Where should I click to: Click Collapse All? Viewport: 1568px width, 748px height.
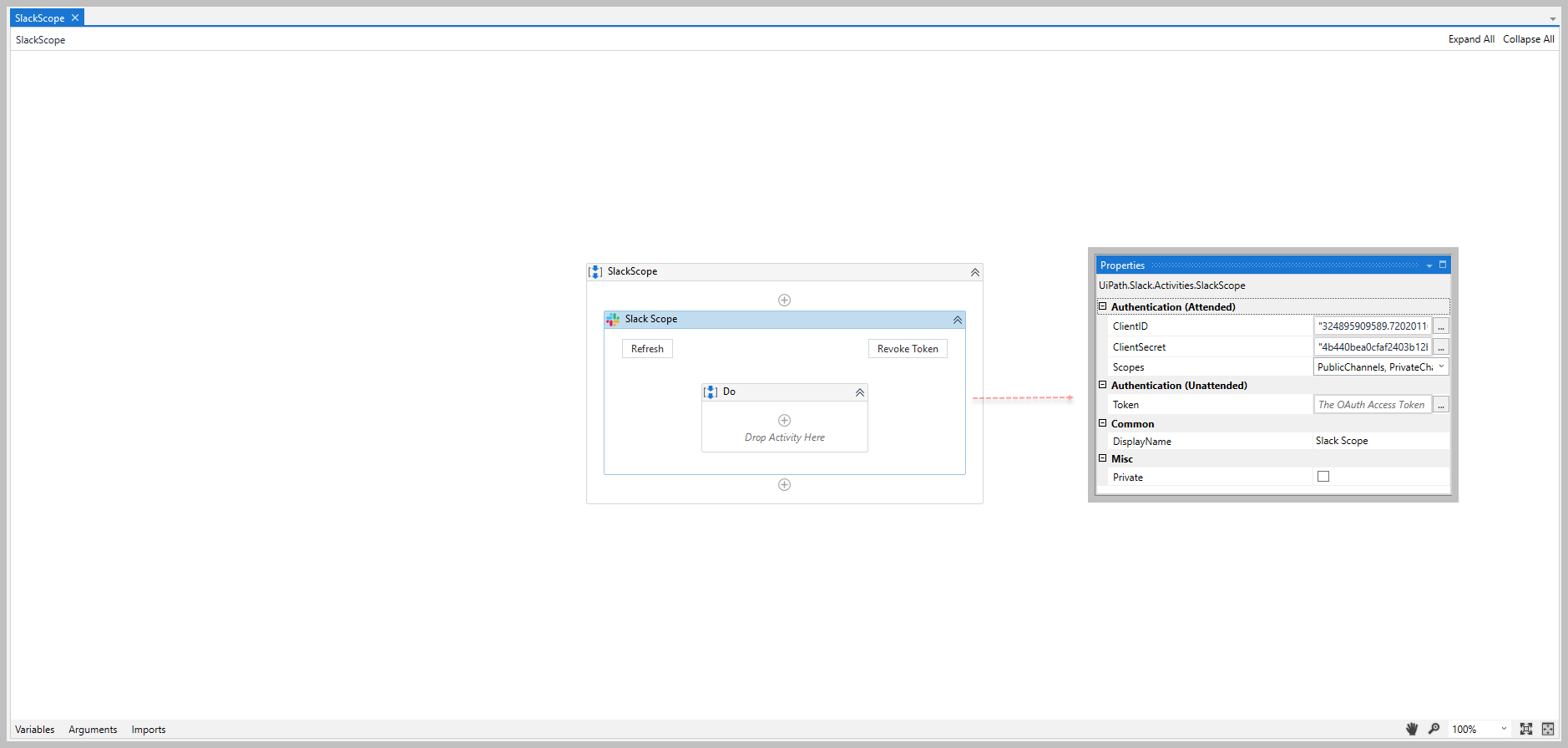pos(1529,39)
